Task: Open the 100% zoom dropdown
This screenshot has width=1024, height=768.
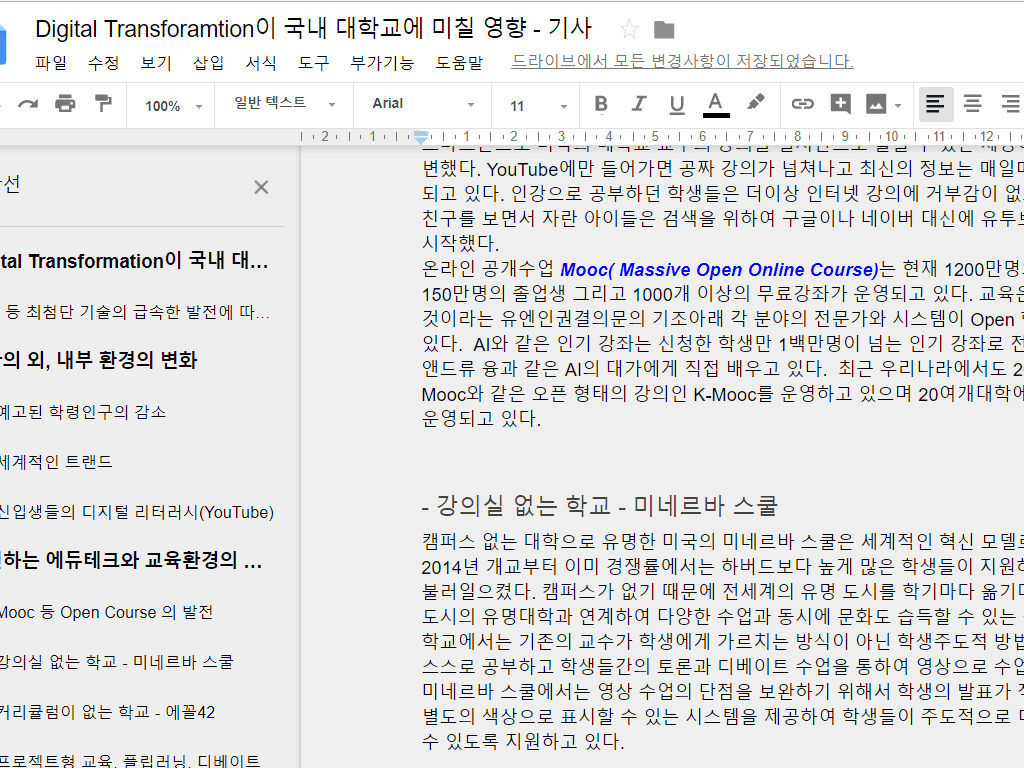Action: point(174,106)
